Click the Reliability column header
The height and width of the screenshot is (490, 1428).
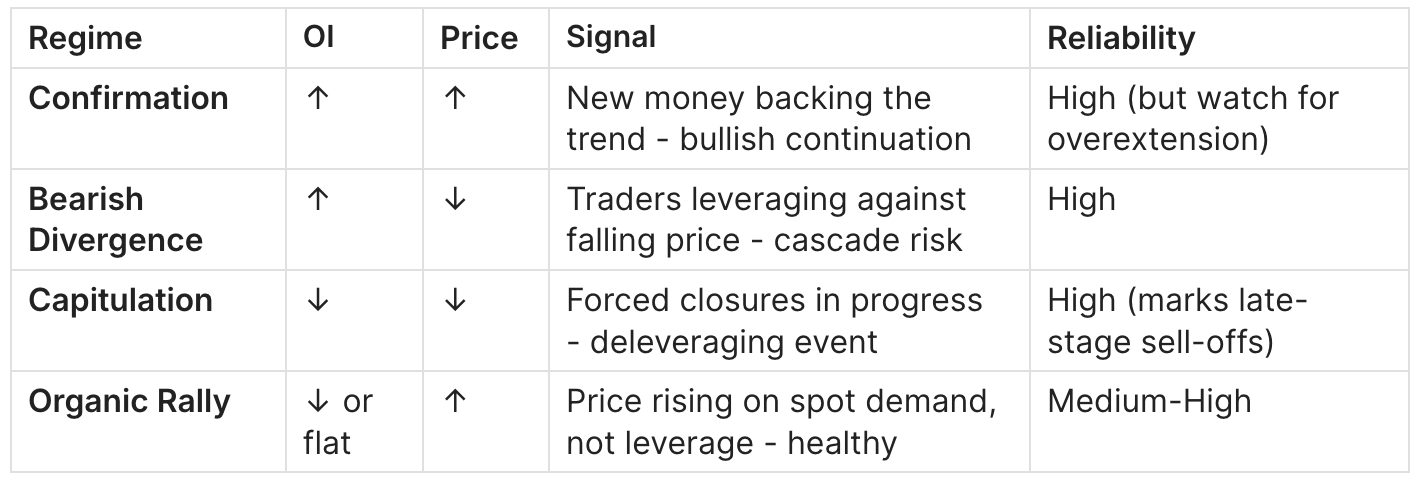coord(1120,38)
